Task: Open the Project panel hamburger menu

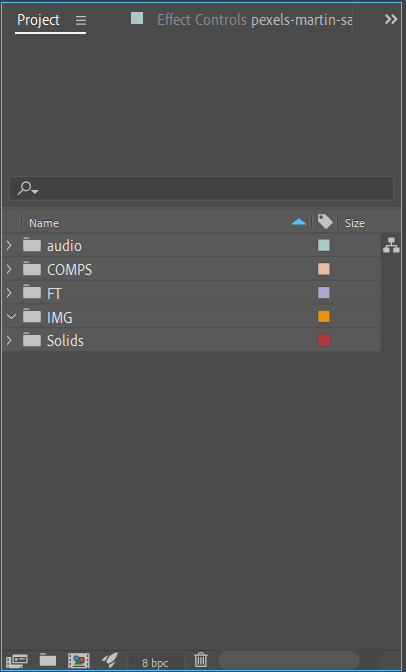Action: [x=81, y=20]
